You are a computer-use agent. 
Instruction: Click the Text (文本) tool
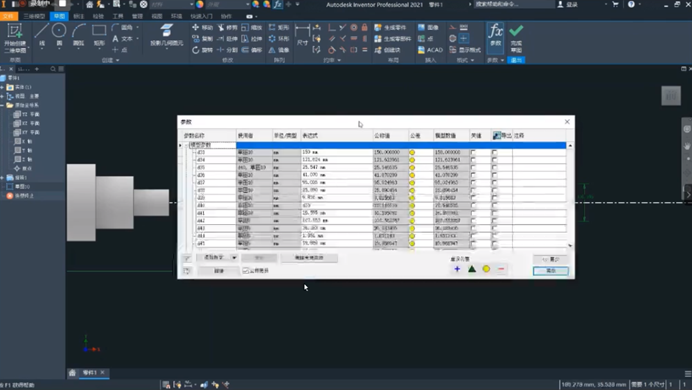123,39
